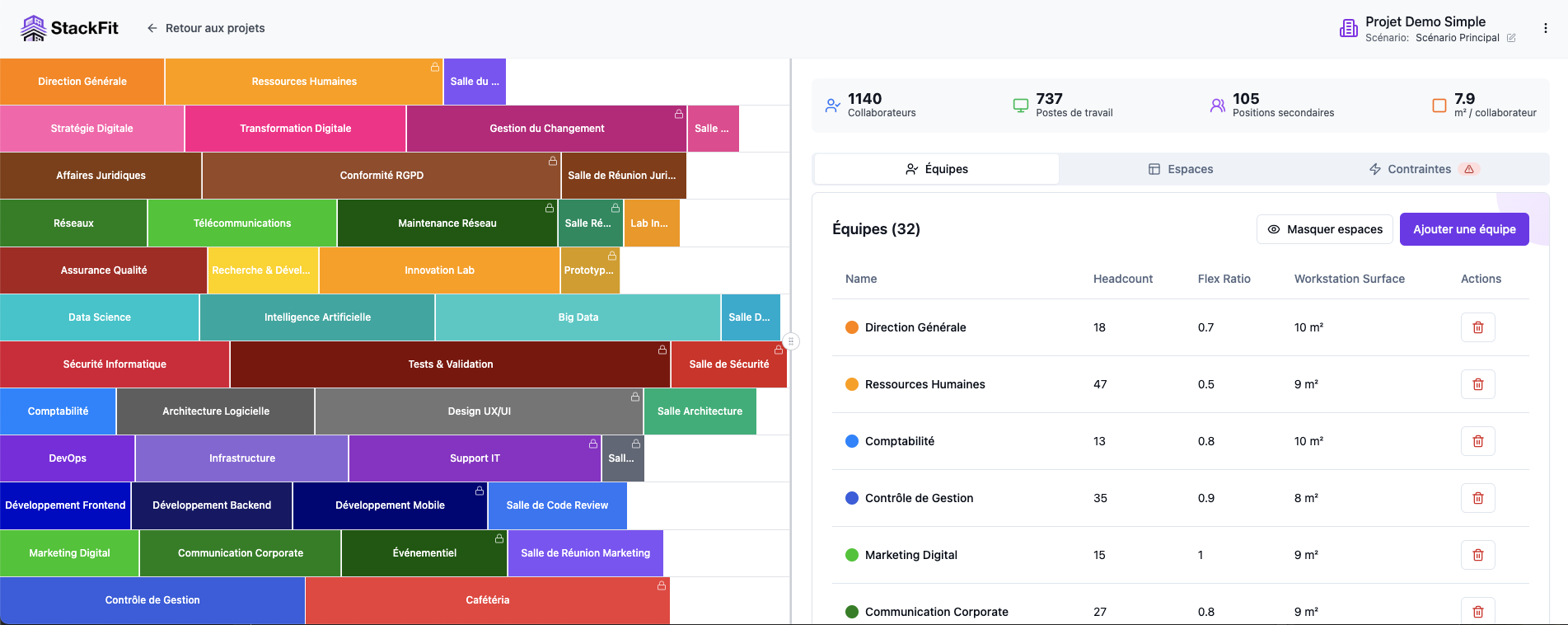Viewport: 1568px width, 625px height.
Task: Toggle lock on Cafétéria block
Action: pos(661,585)
